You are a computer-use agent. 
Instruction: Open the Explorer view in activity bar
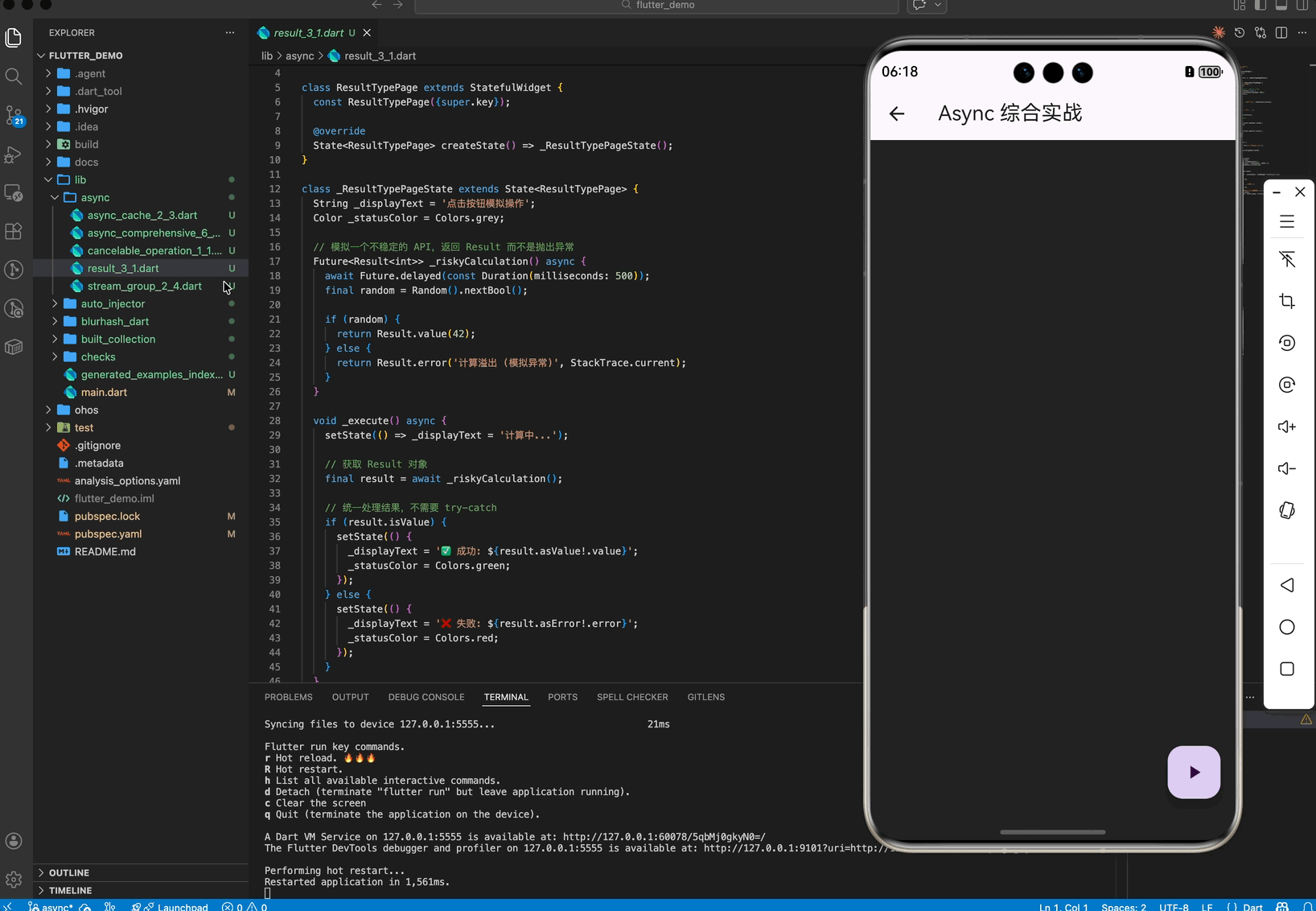14,37
